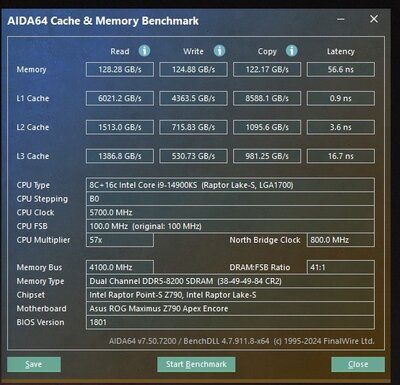Select the DRAM:FSB Ratio field

(341, 267)
